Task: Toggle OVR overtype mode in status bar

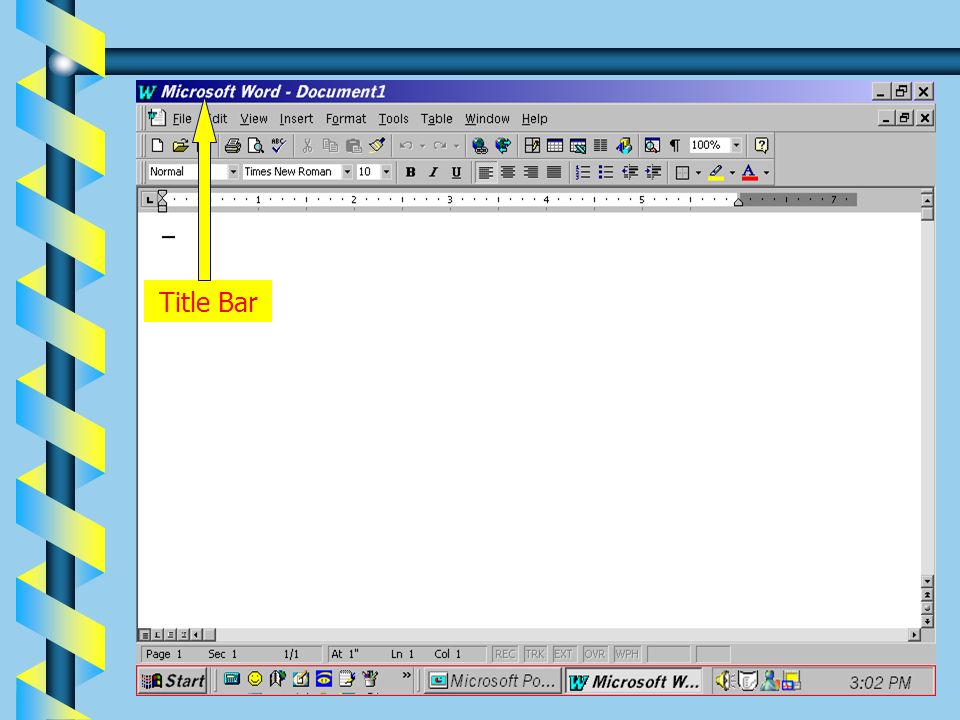Action: pos(594,654)
